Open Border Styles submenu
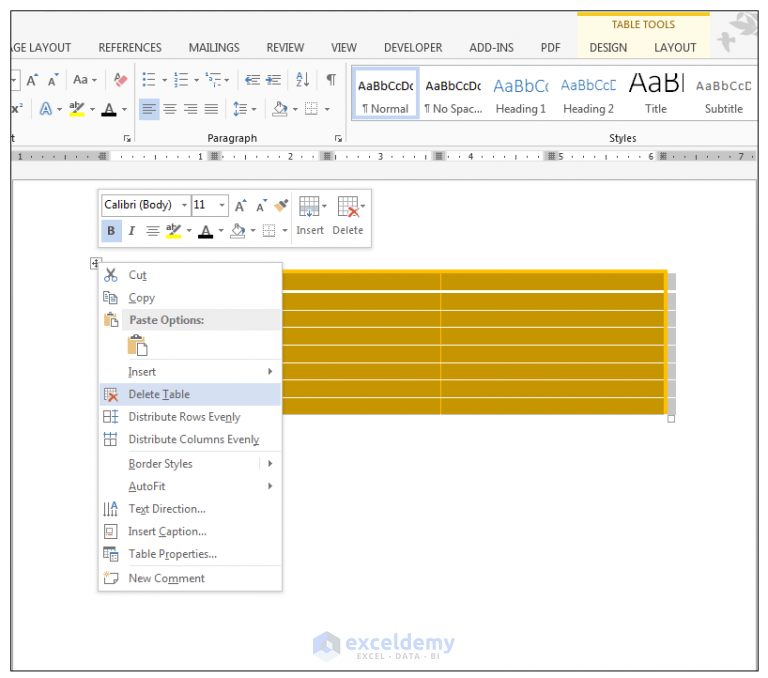This screenshot has height=678, width=768. [x=190, y=463]
